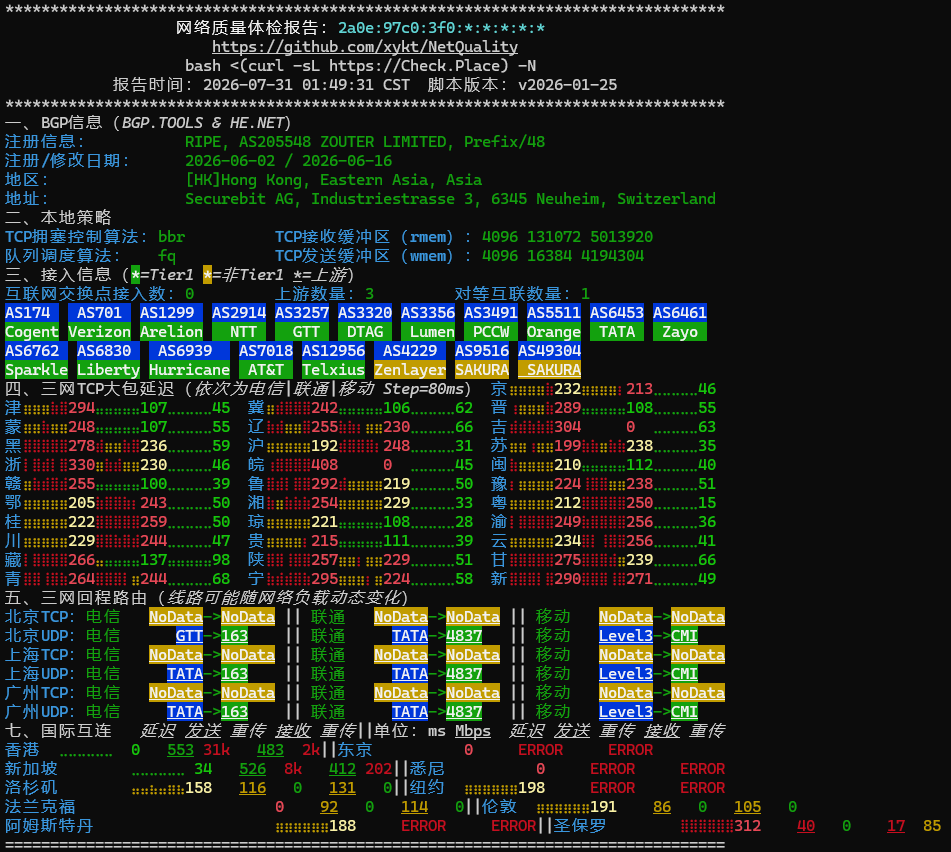Click the Telxius label
This screenshot has width=951, height=852.
(x=333, y=370)
